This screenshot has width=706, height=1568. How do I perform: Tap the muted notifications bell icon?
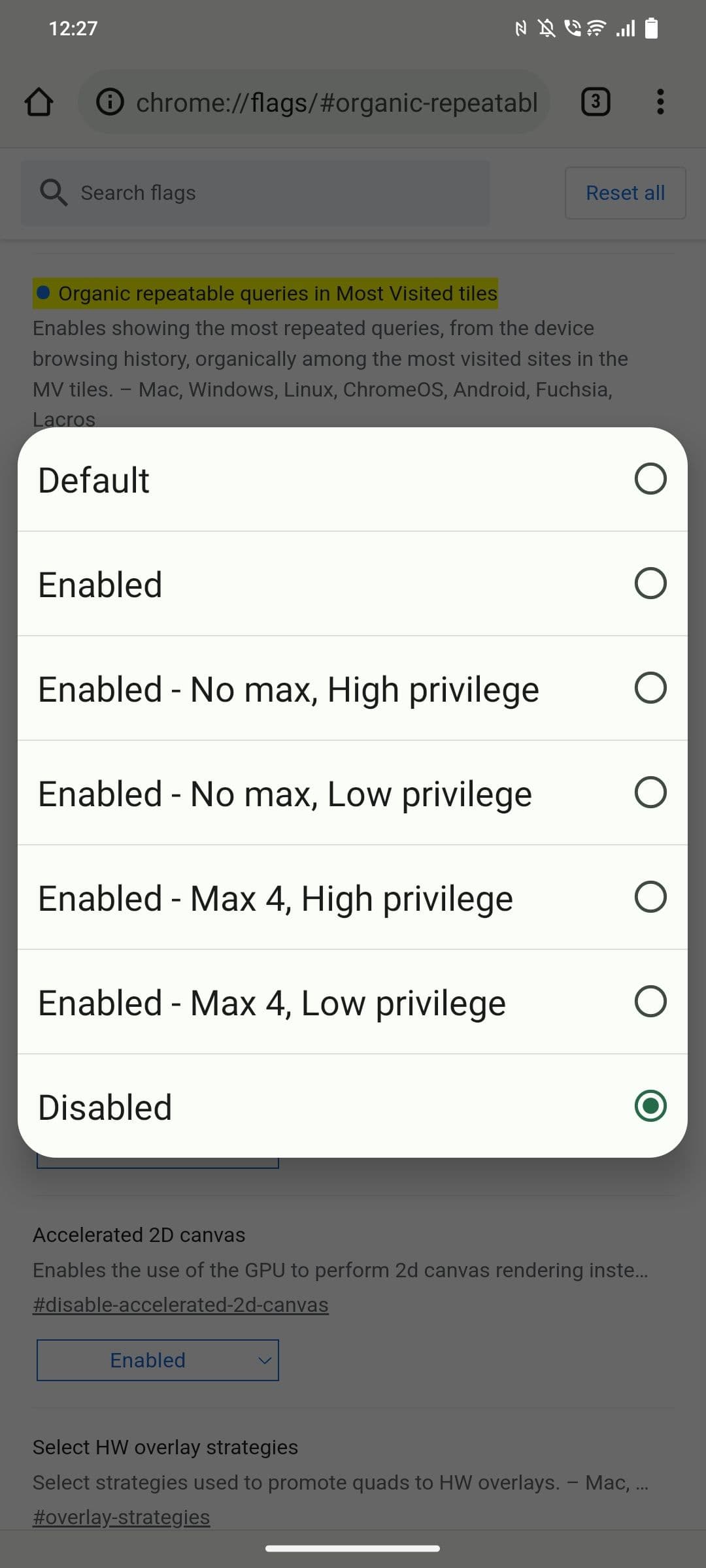point(546,28)
